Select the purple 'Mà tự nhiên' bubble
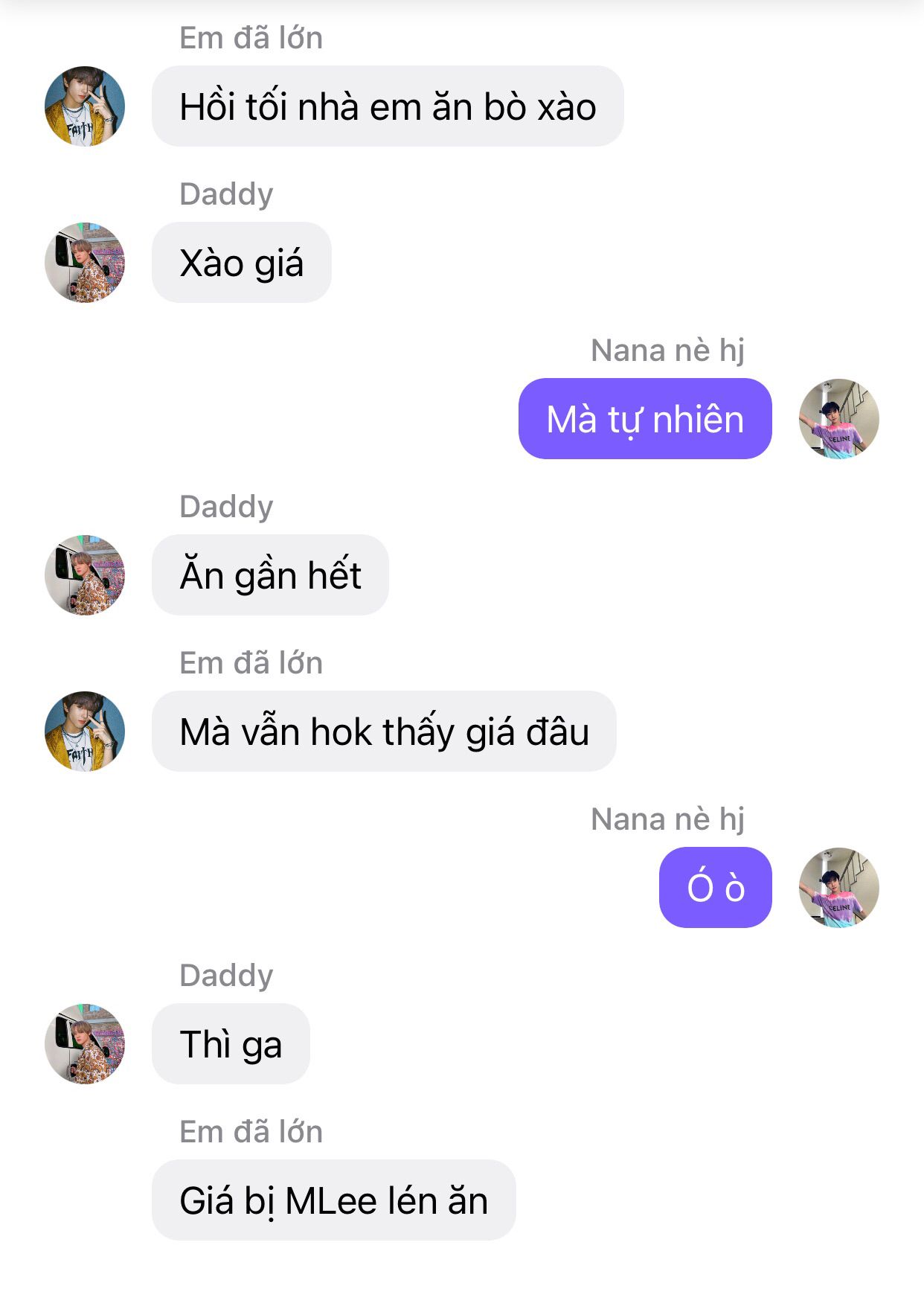 (x=645, y=419)
